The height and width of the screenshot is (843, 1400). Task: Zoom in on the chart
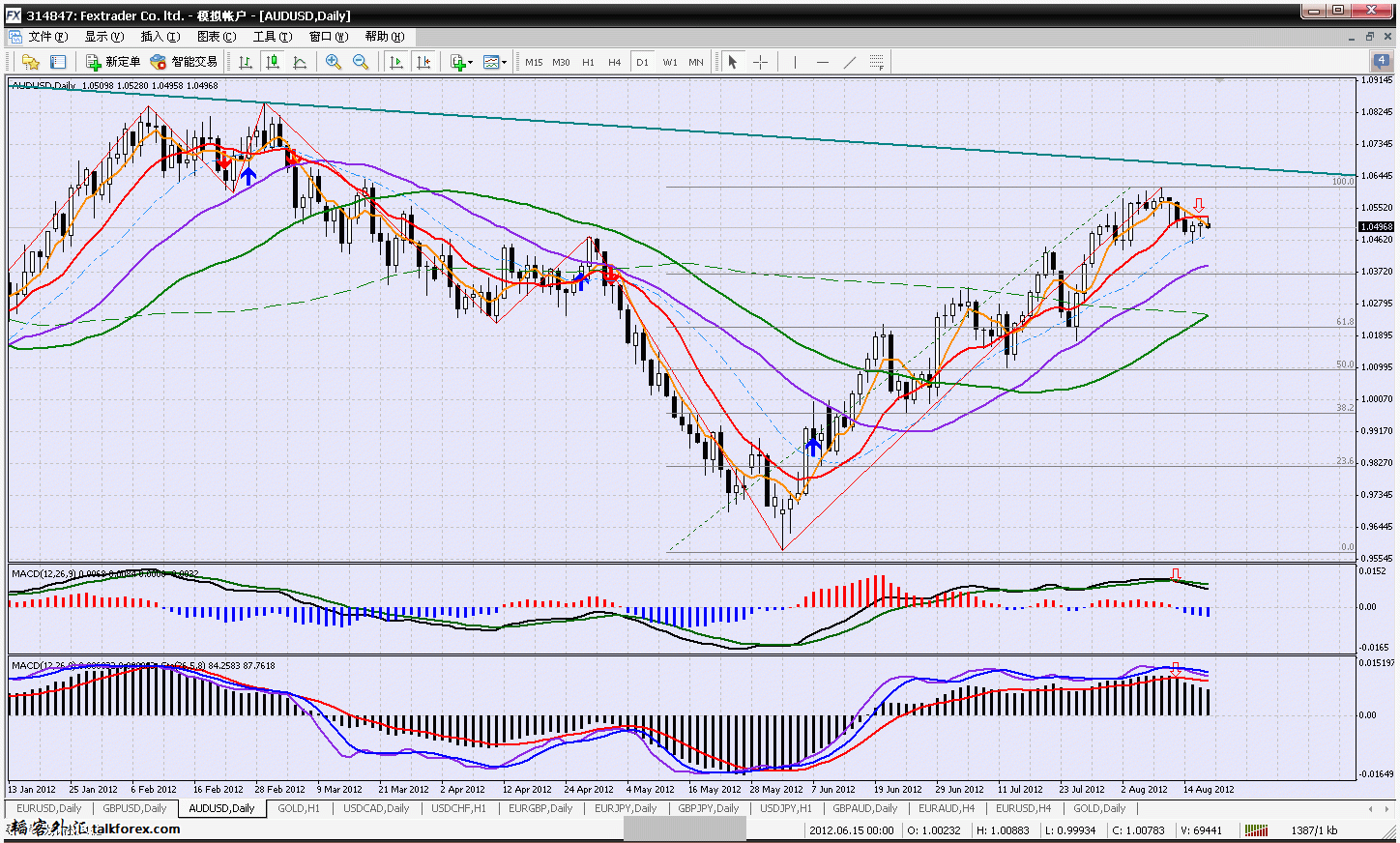(334, 62)
